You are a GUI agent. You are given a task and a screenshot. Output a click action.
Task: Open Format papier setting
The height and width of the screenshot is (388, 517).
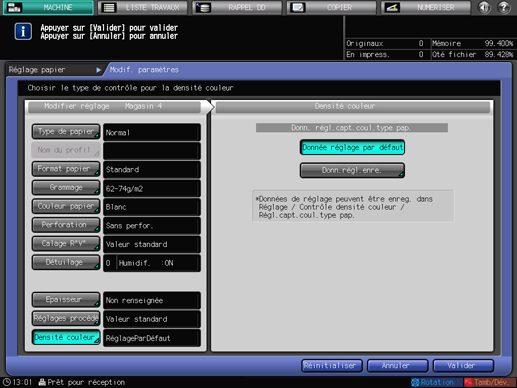66,169
